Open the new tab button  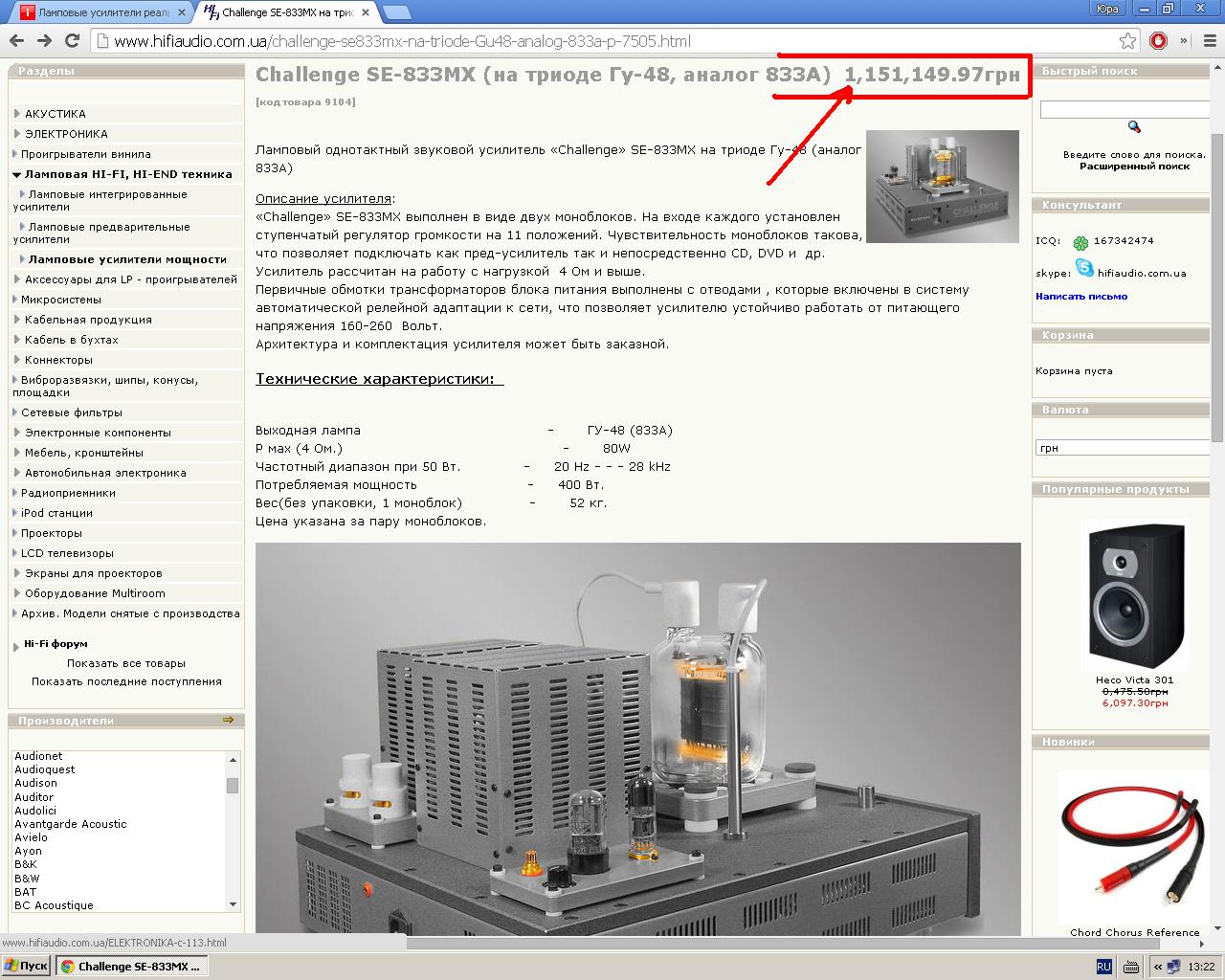[397, 12]
